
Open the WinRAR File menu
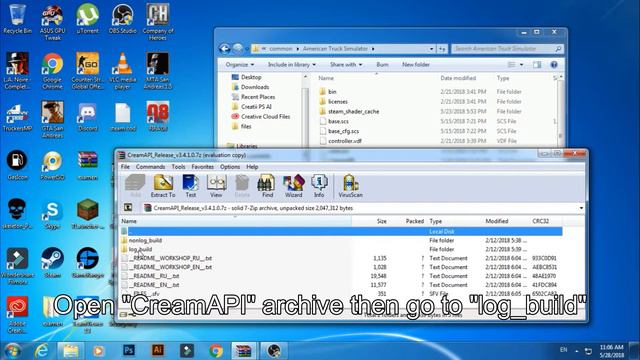pos(125,167)
